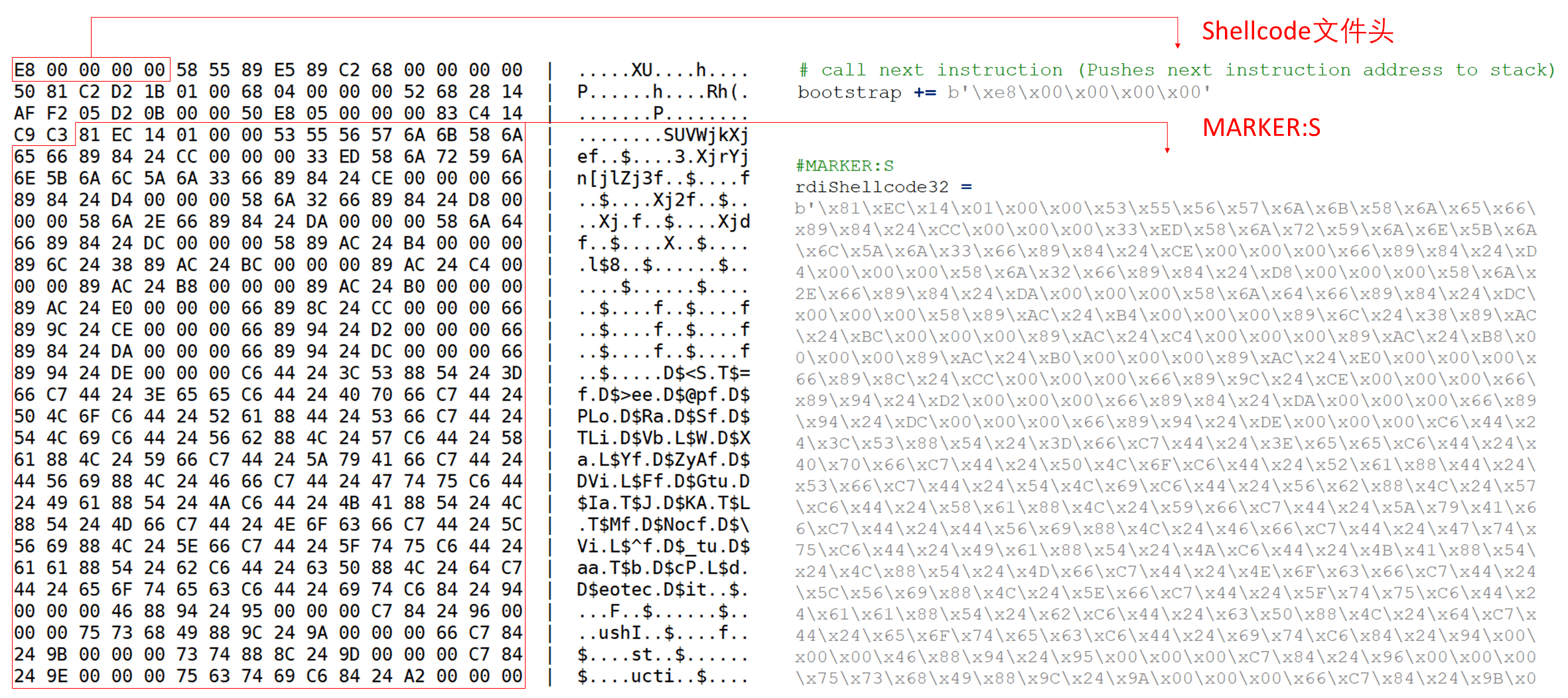1568x698 pixels.
Task: Click hex row starting 00 00 58 6A 2E
Action: pyautogui.click(x=268, y=222)
